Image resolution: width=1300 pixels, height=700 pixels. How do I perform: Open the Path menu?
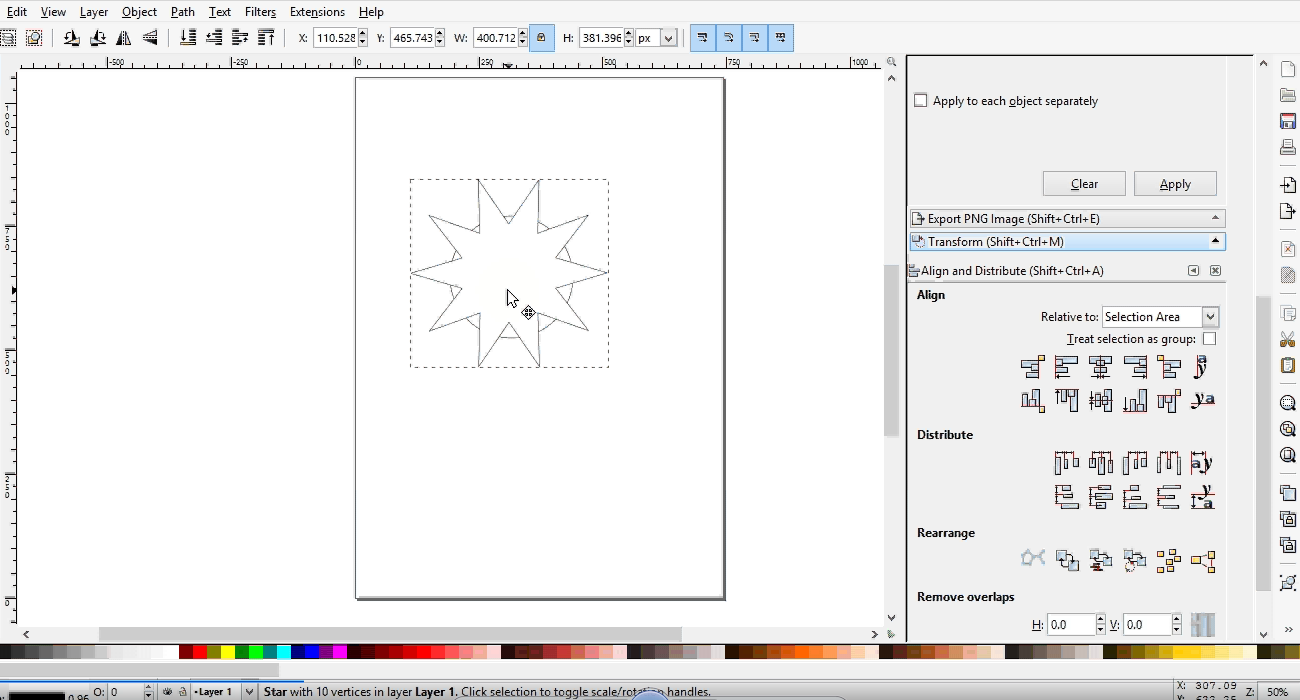tap(183, 12)
